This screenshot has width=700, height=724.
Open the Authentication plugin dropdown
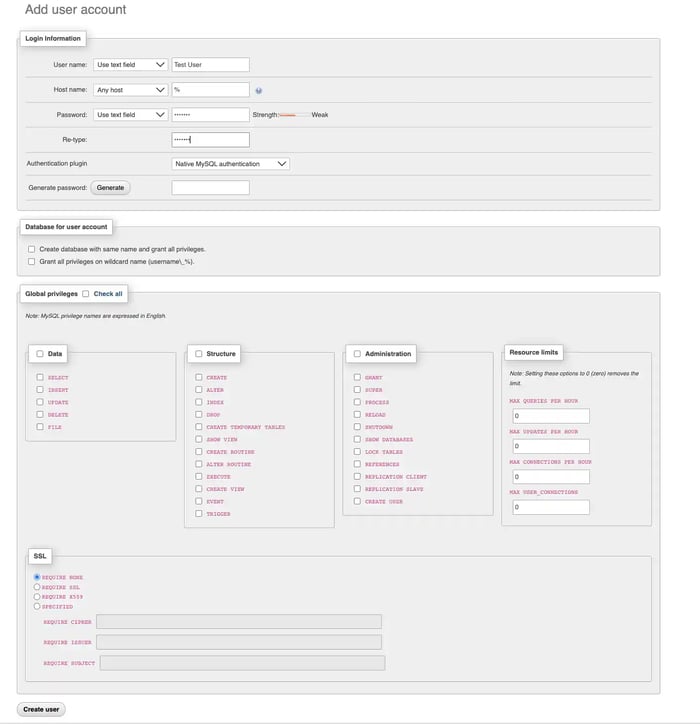pos(231,164)
